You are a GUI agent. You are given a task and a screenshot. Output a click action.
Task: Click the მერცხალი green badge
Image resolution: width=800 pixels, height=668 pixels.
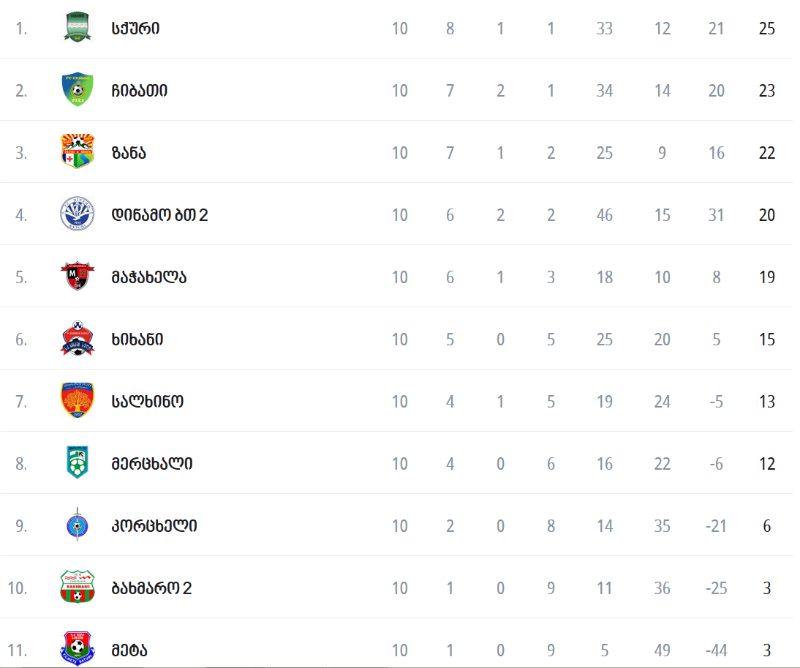pyautogui.click(x=77, y=462)
